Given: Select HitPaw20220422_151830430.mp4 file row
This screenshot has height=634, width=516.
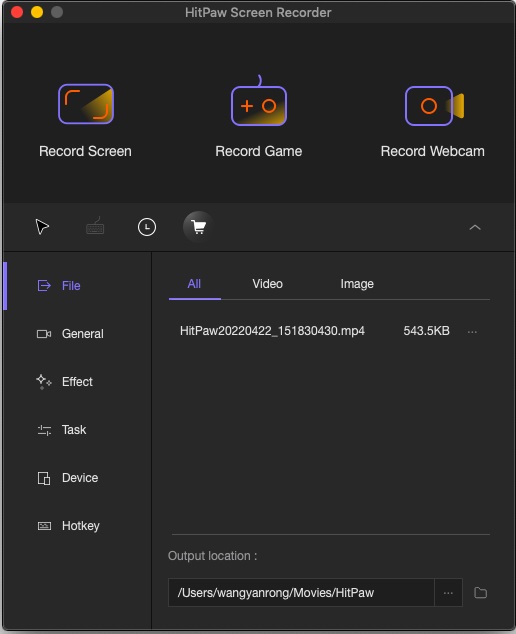Looking at the screenshot, I should click(x=329, y=331).
